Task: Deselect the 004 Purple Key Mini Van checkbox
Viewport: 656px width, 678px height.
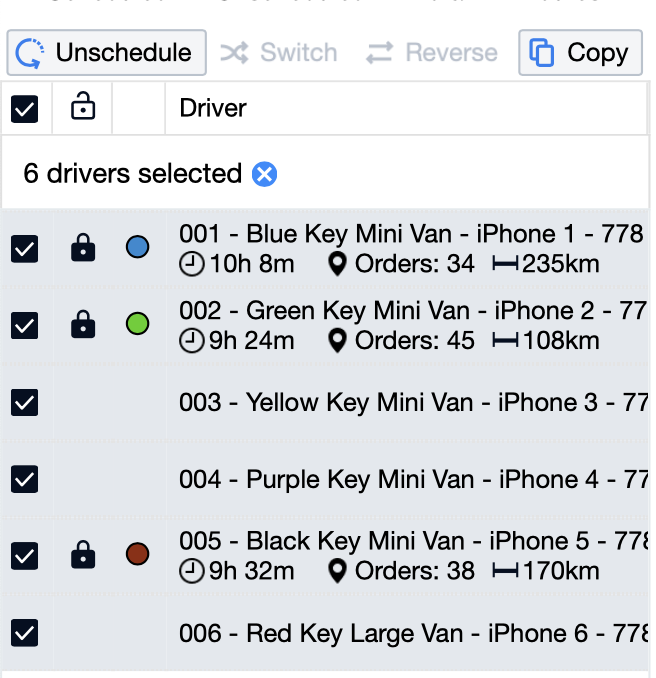Action: coord(24,479)
